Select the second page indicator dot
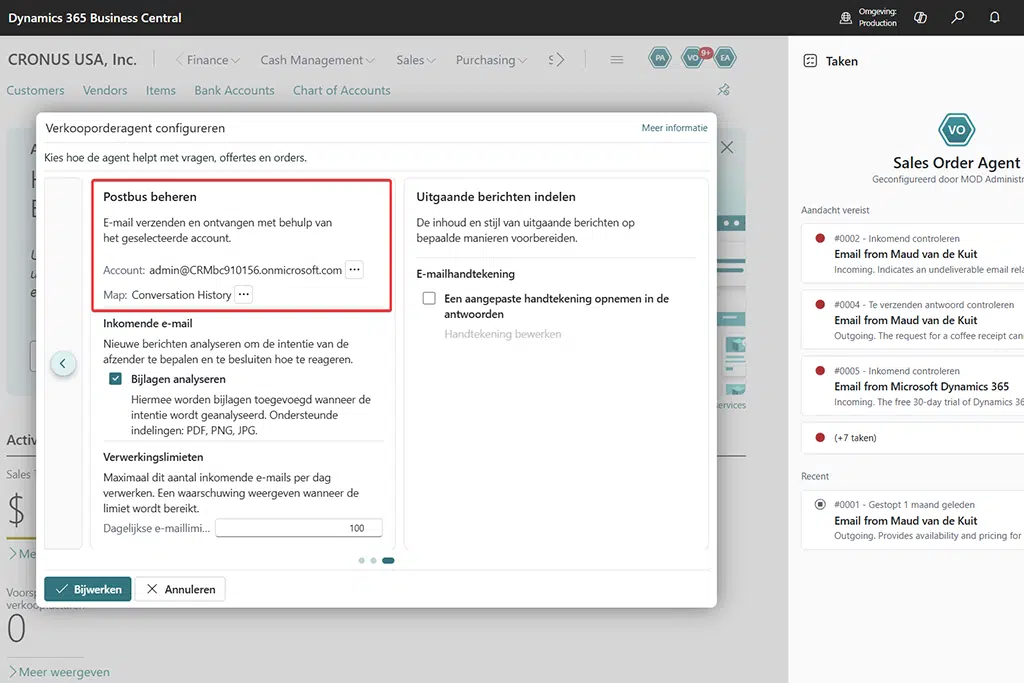1024x683 pixels. pyautogui.click(x=374, y=560)
